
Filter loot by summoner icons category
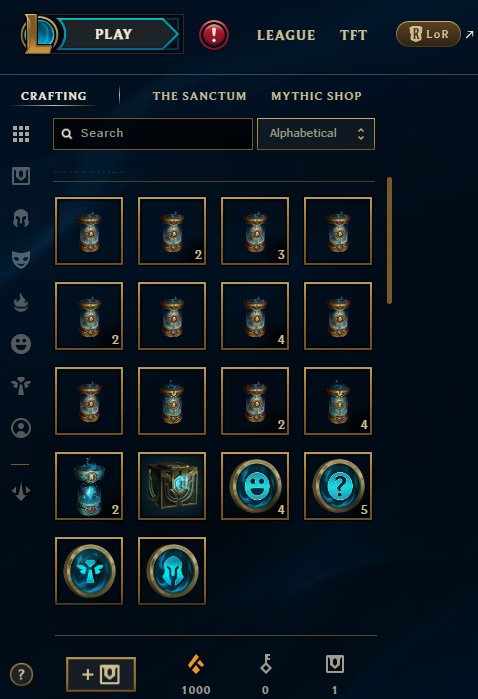(x=21, y=428)
